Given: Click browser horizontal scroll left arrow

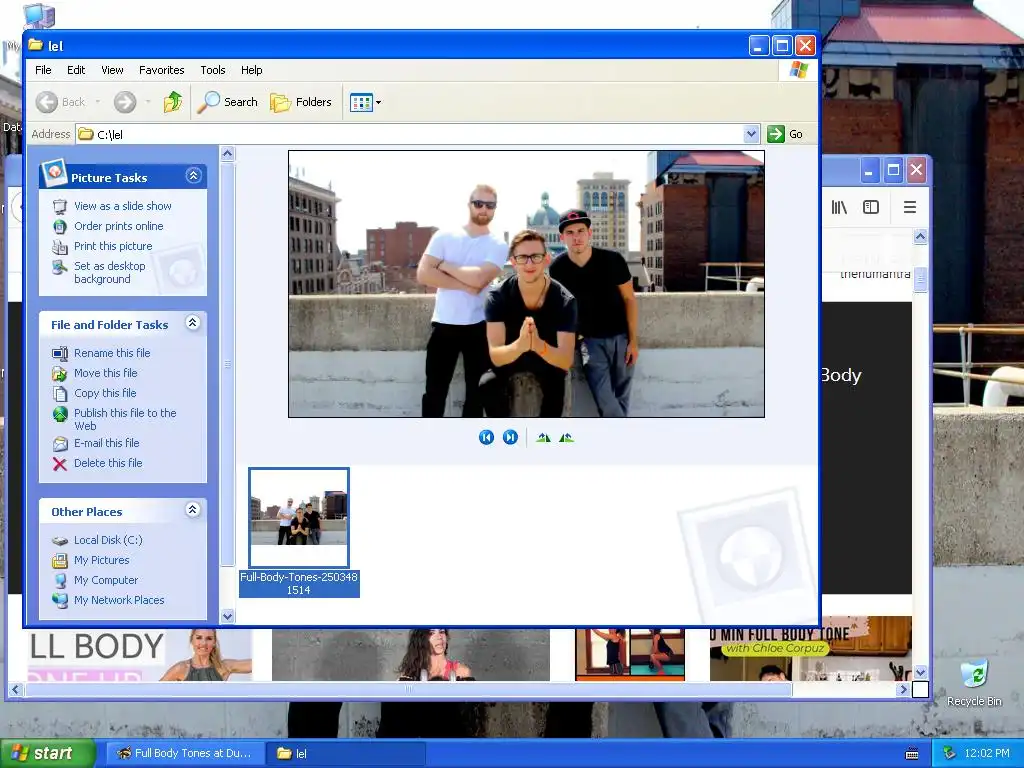Looking at the screenshot, I should tap(16, 689).
